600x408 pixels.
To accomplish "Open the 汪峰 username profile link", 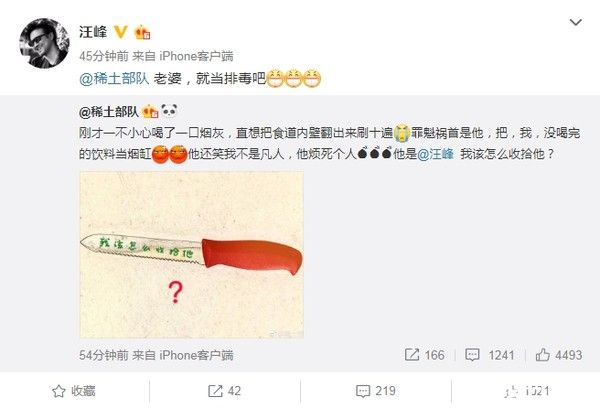I will [93, 32].
